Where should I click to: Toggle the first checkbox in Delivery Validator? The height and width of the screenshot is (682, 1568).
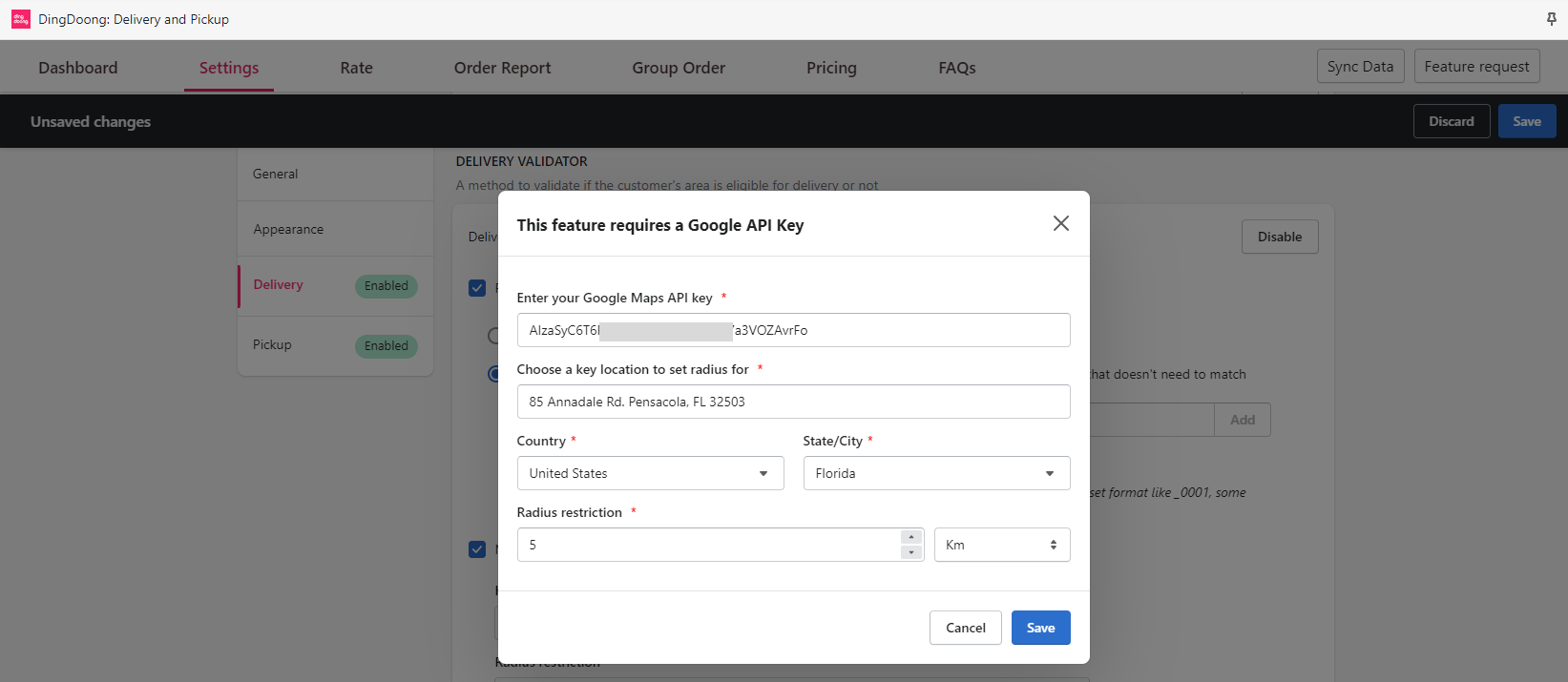(477, 288)
